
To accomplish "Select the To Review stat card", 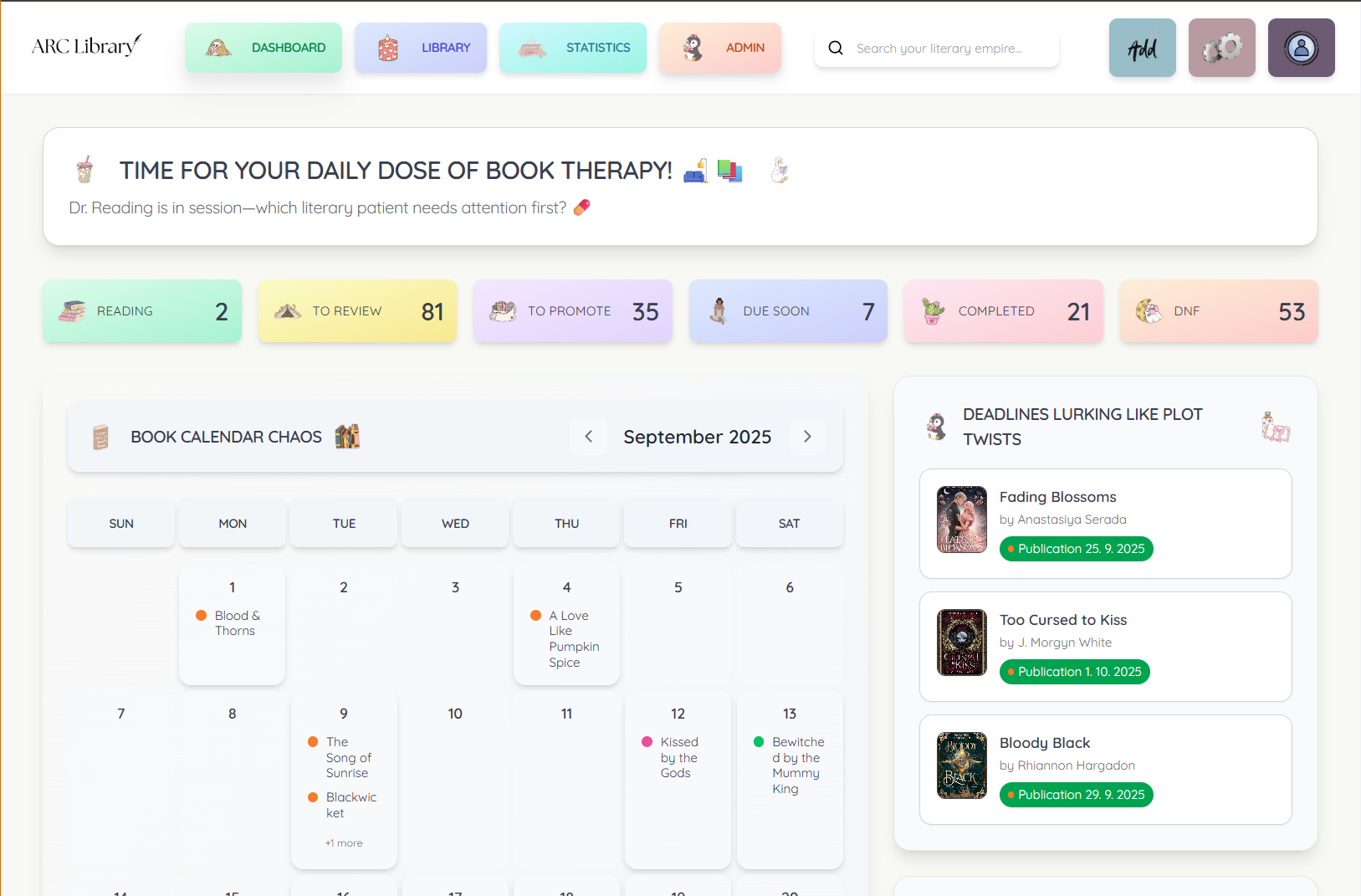I will click(357, 311).
